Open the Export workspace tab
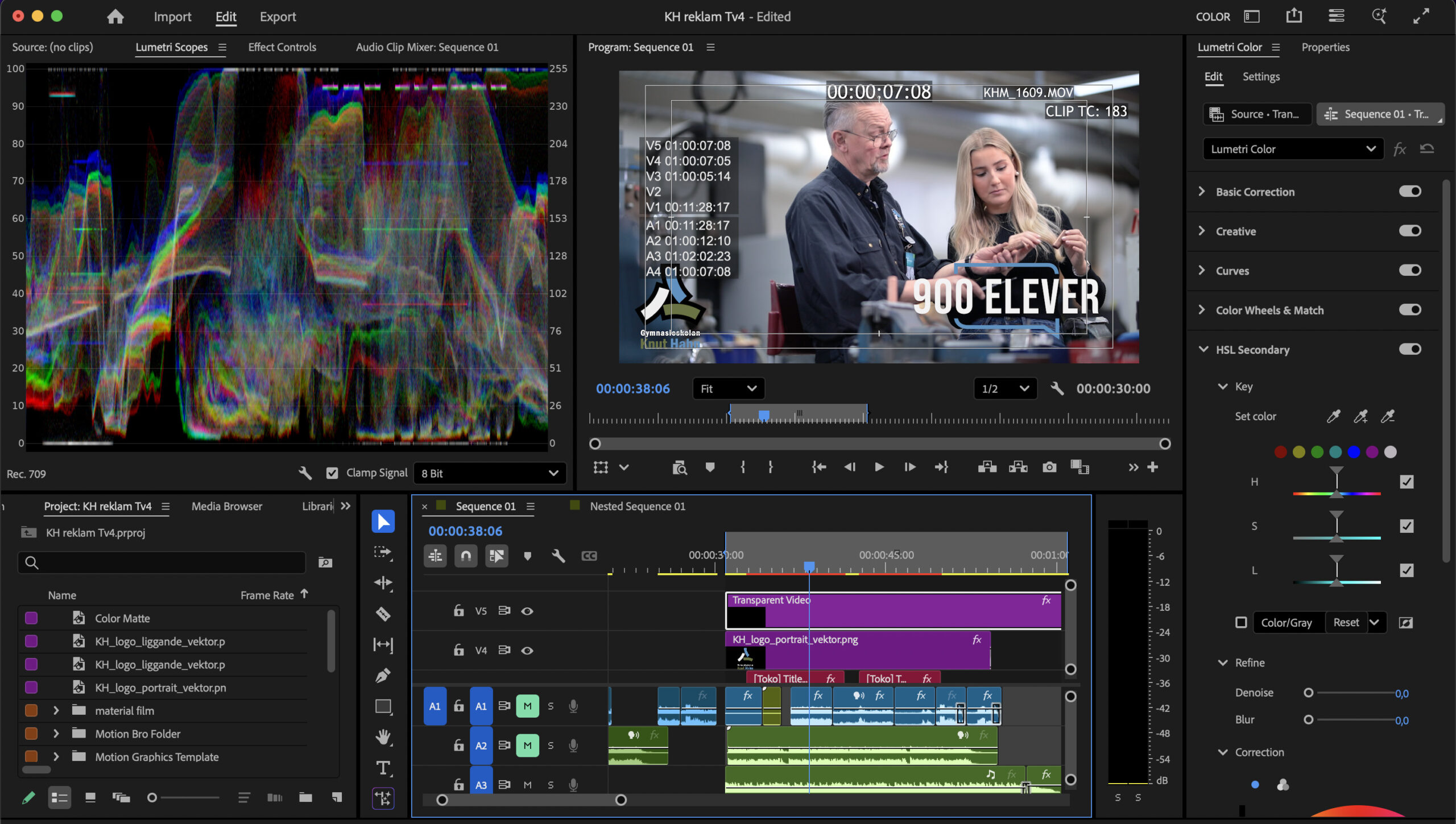This screenshot has width=1456, height=824. pos(278,16)
